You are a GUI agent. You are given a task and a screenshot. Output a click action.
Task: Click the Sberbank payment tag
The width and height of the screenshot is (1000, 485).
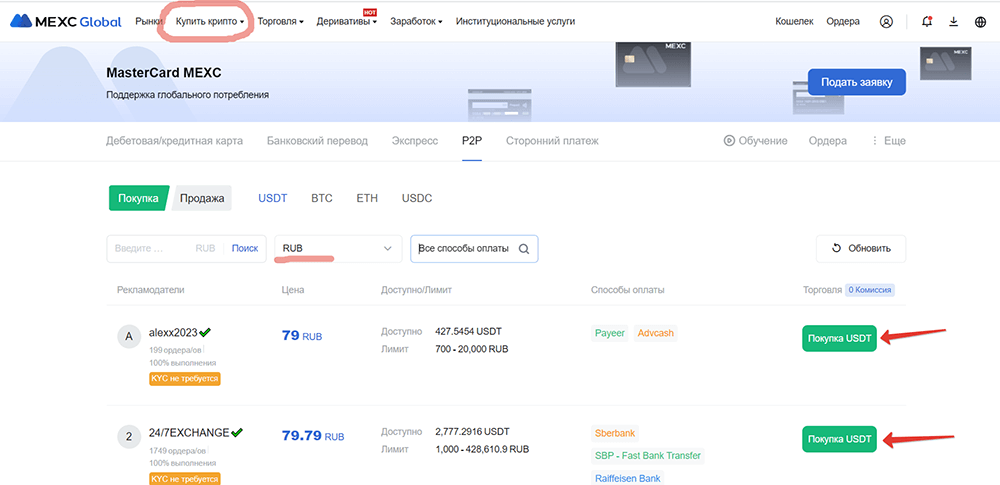pos(615,433)
